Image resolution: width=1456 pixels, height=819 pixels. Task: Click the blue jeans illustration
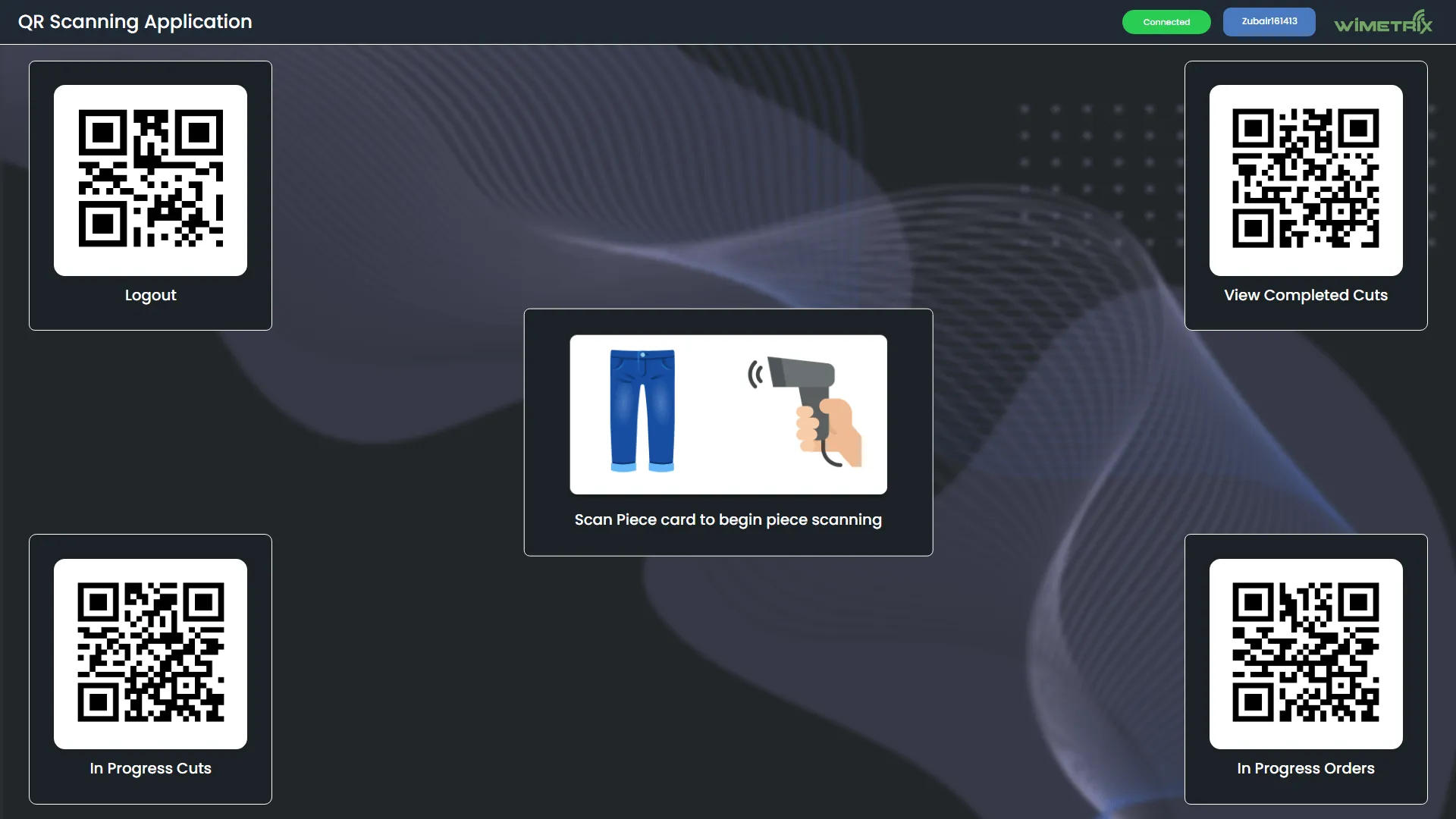click(642, 411)
